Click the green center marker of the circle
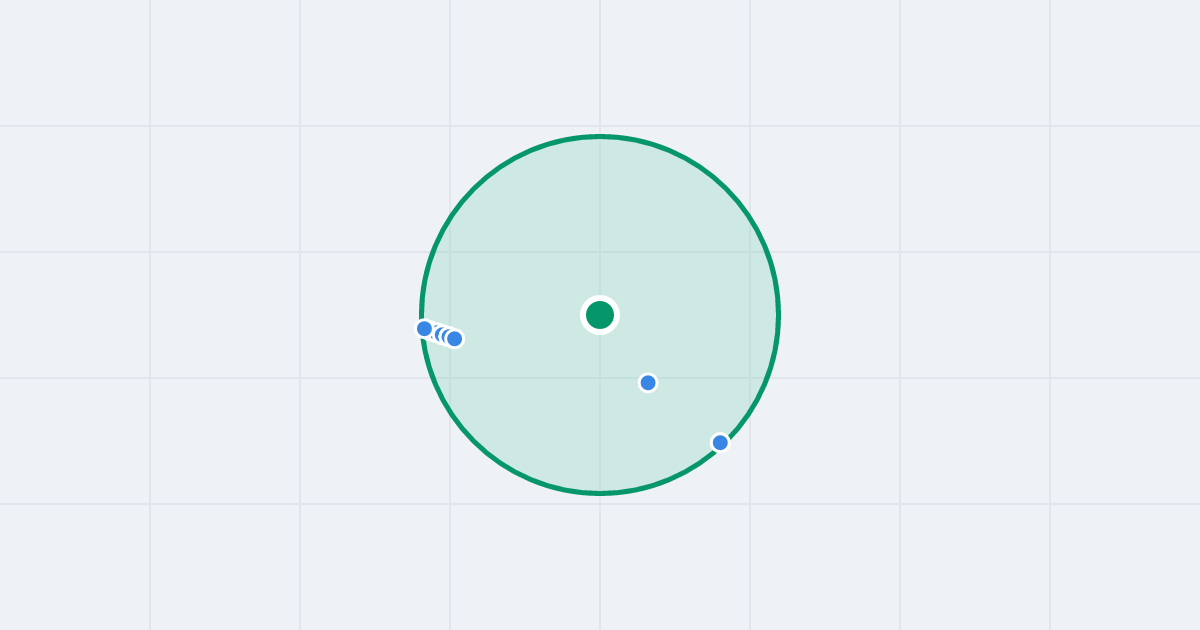 click(600, 315)
